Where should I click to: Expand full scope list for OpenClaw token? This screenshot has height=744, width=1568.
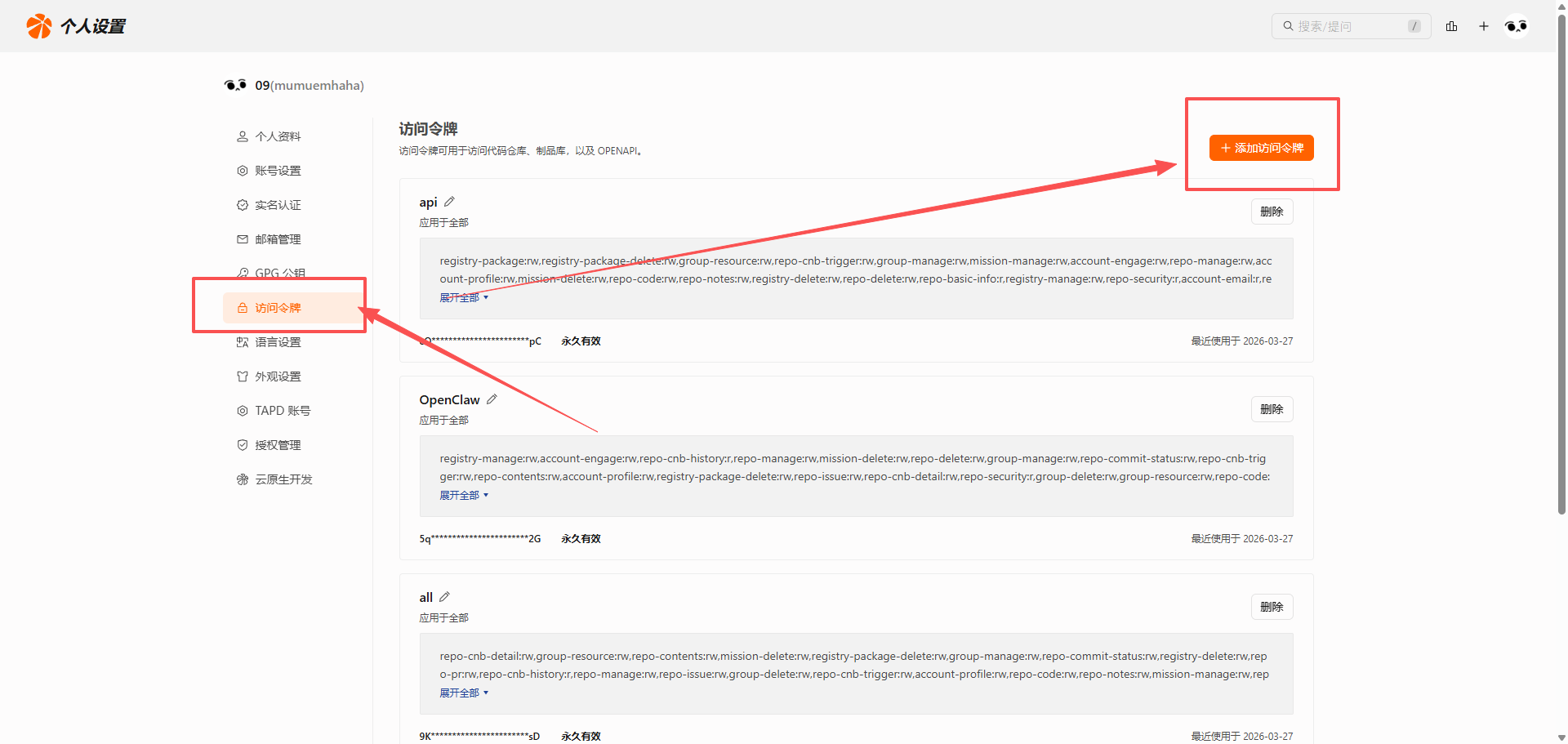click(463, 496)
